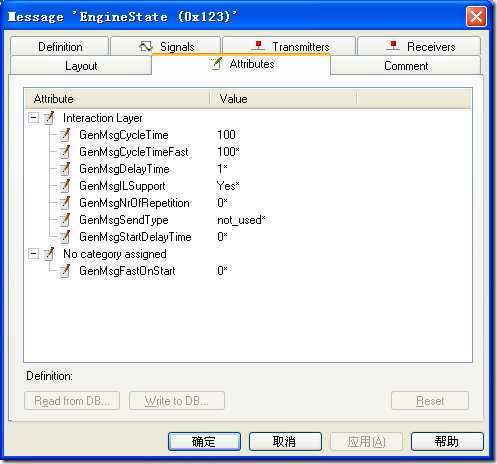Image resolution: width=497 pixels, height=464 pixels.
Task: Select the GenMsgCycleTimeFast row label
Action: [x=134, y=152]
